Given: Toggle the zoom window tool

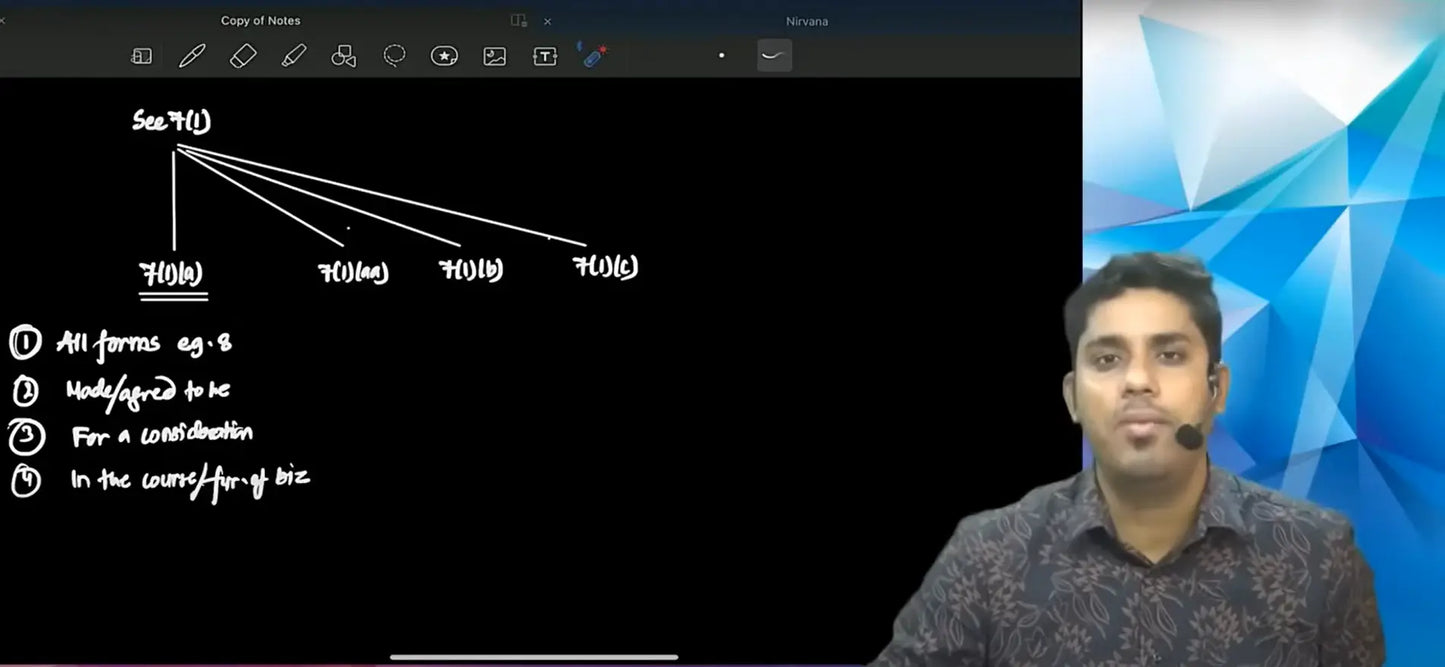Looking at the screenshot, I should click(141, 56).
